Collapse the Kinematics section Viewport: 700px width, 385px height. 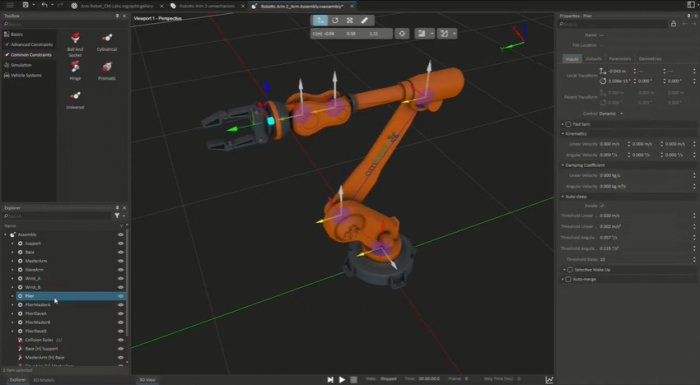tap(562, 134)
